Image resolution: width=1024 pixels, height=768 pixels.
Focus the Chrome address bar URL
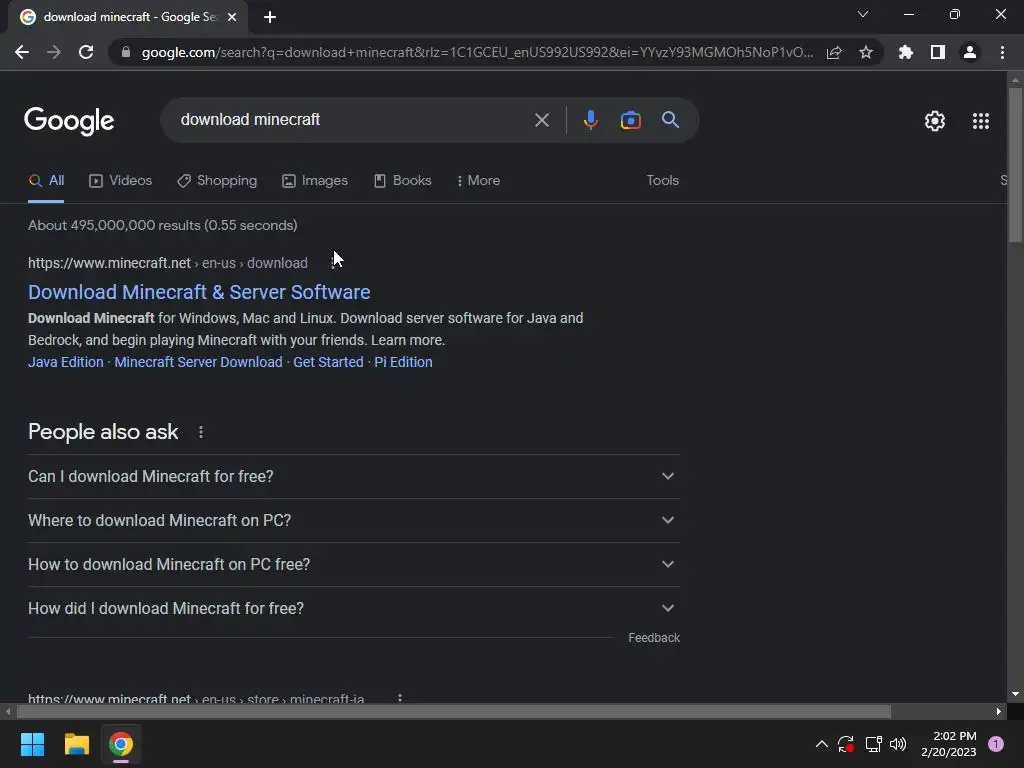[477, 52]
